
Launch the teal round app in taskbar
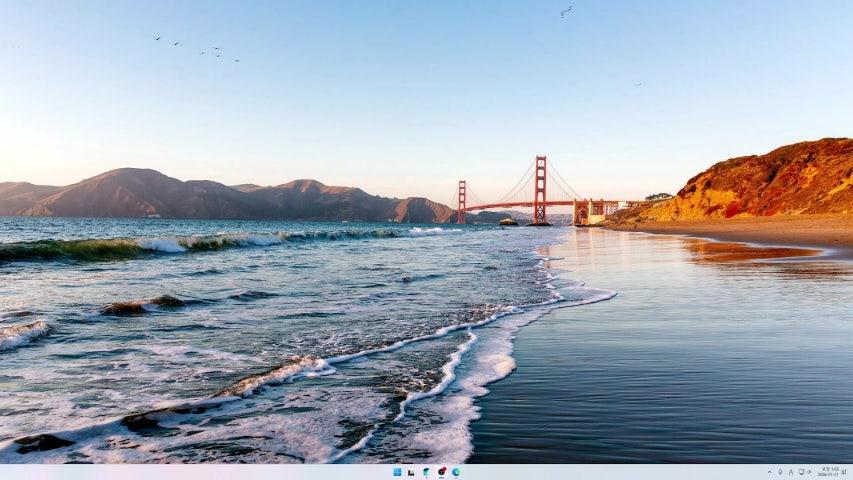pyautogui.click(x=426, y=472)
